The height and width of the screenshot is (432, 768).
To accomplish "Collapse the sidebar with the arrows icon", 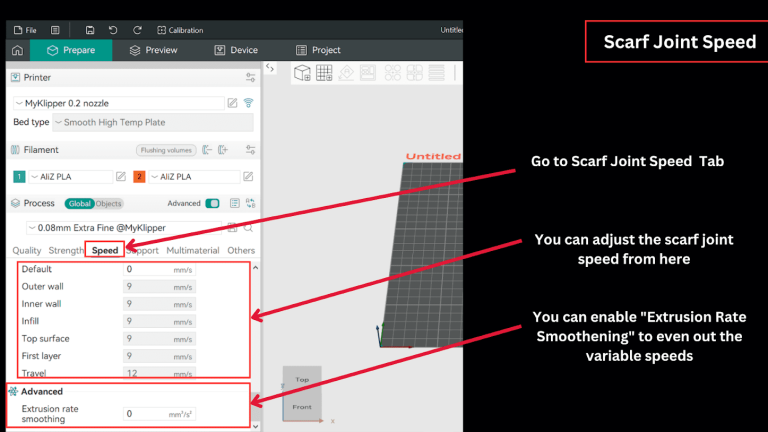I will tap(270, 68).
